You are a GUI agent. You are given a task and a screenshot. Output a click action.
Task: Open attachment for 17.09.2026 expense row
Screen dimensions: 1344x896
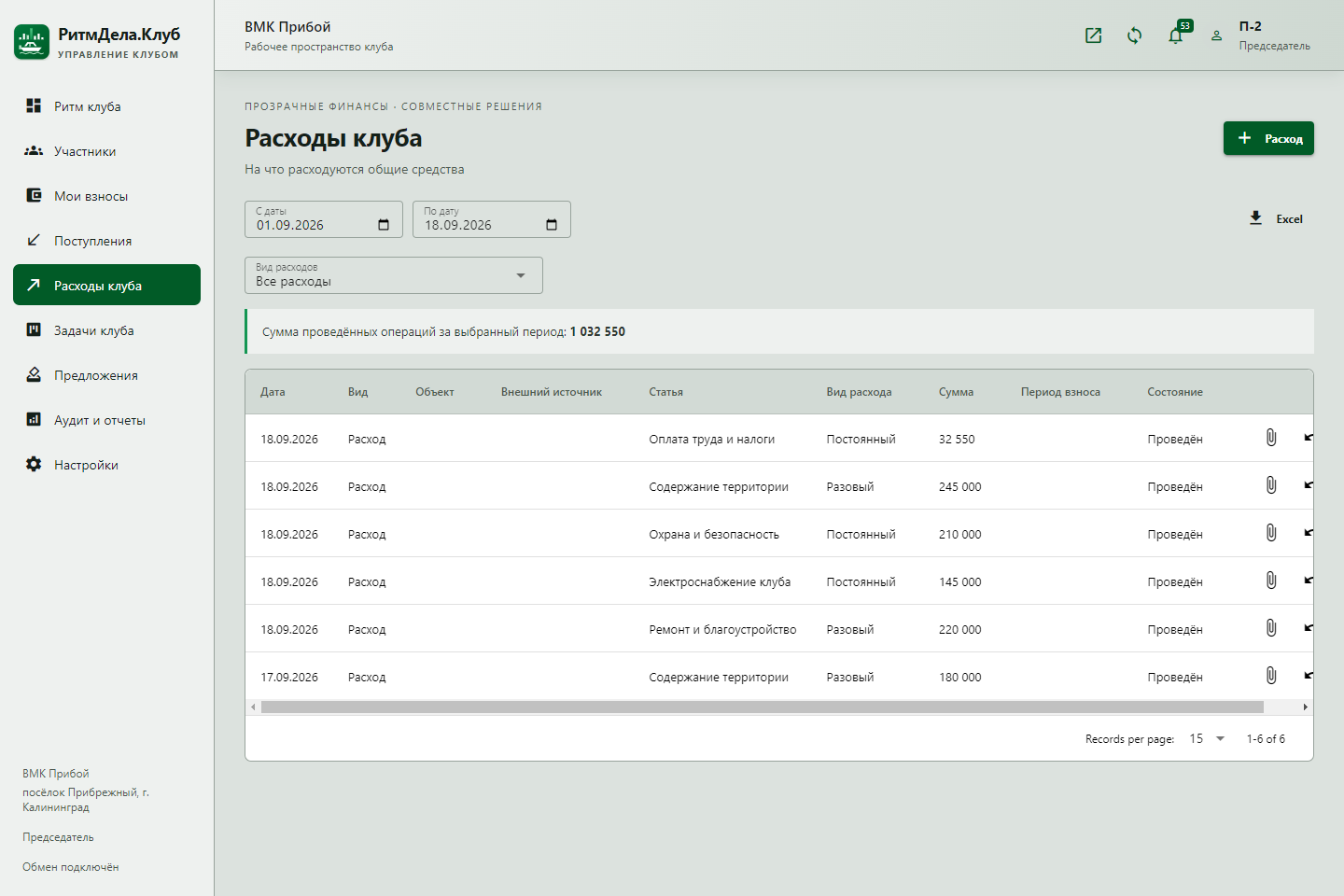pyautogui.click(x=1271, y=676)
